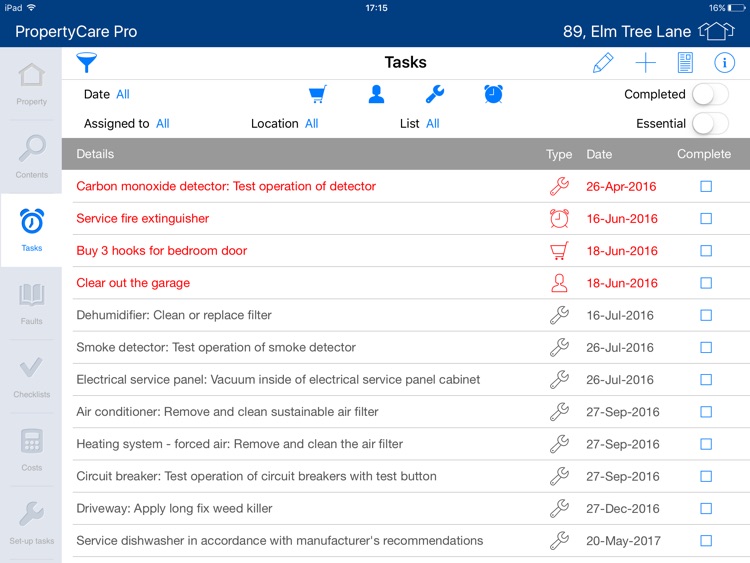This screenshot has width=750, height=563.
Task: Click wrench icon on Dehumidifier row
Action: coord(559,315)
